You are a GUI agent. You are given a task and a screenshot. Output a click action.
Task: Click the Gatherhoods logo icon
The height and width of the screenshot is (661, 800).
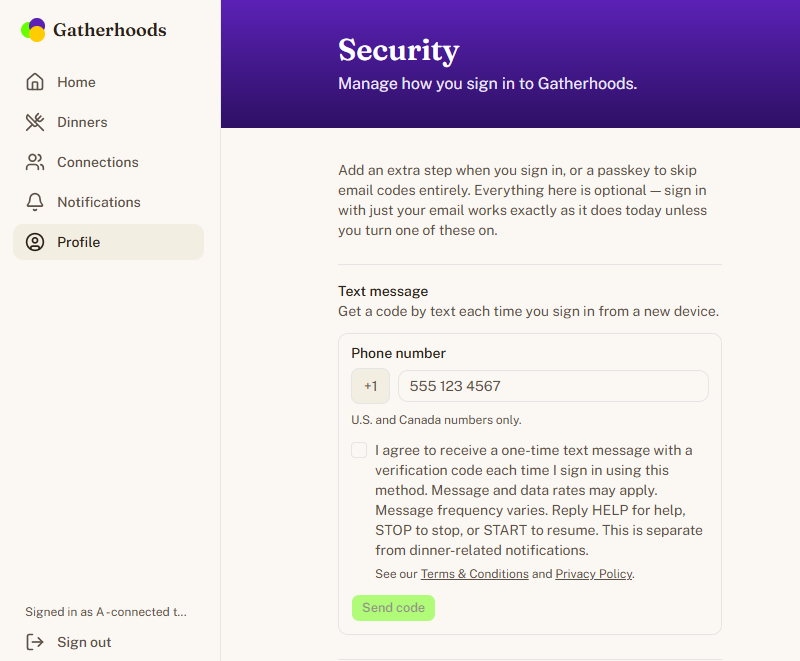(33, 30)
